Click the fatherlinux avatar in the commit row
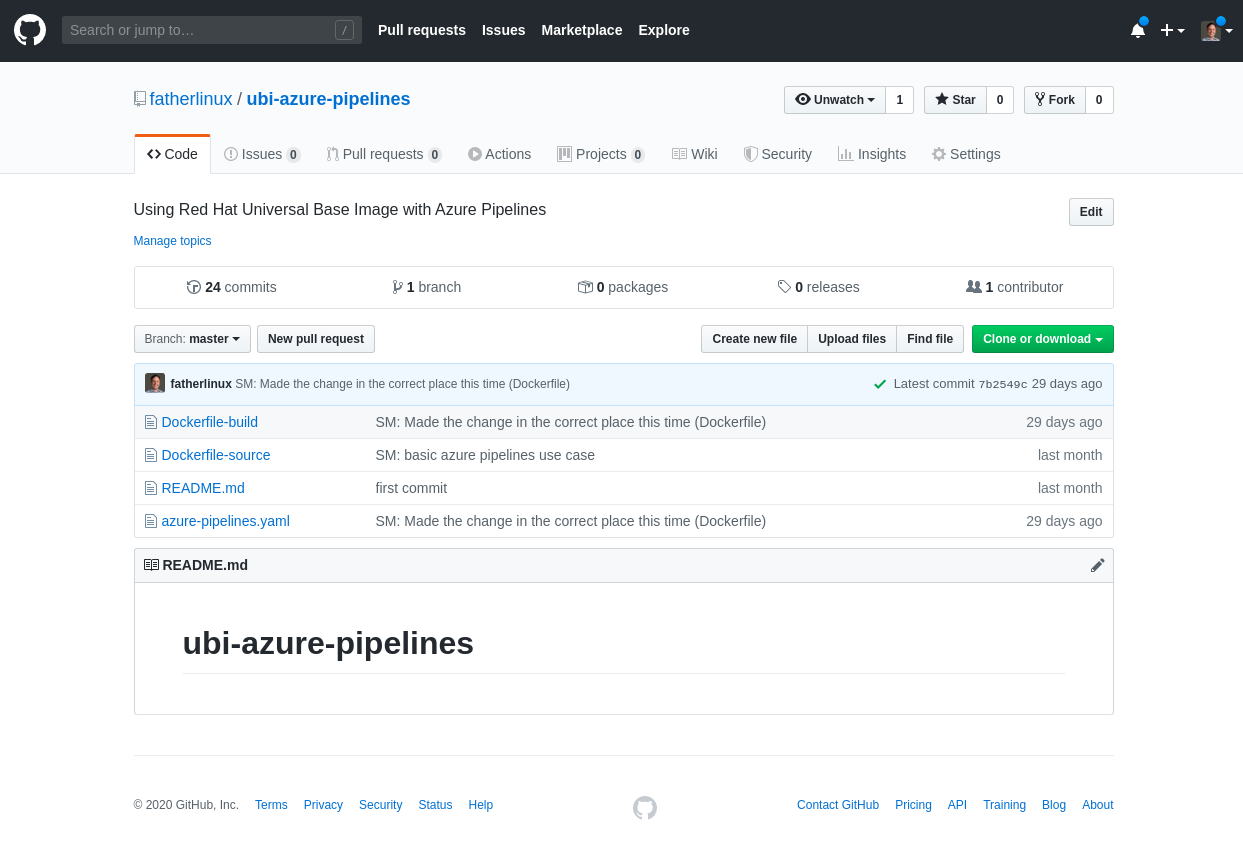Viewport: 1243px width, 847px height. 155,384
